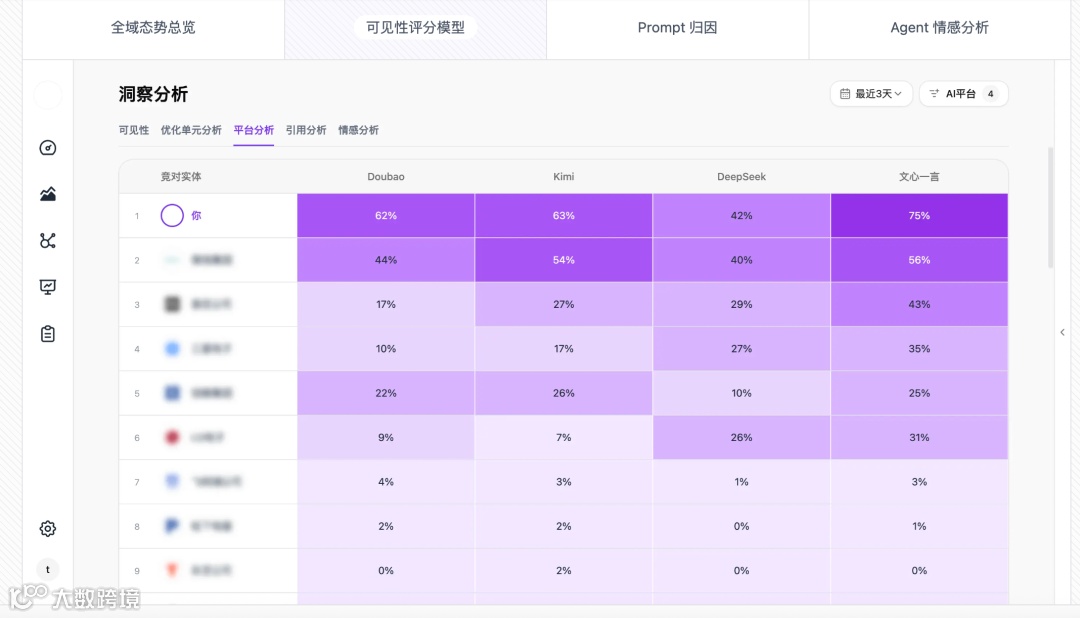Viewport: 1080px width, 618px height.
Task: Click the area chart icon in sidebar
Action: (x=48, y=194)
